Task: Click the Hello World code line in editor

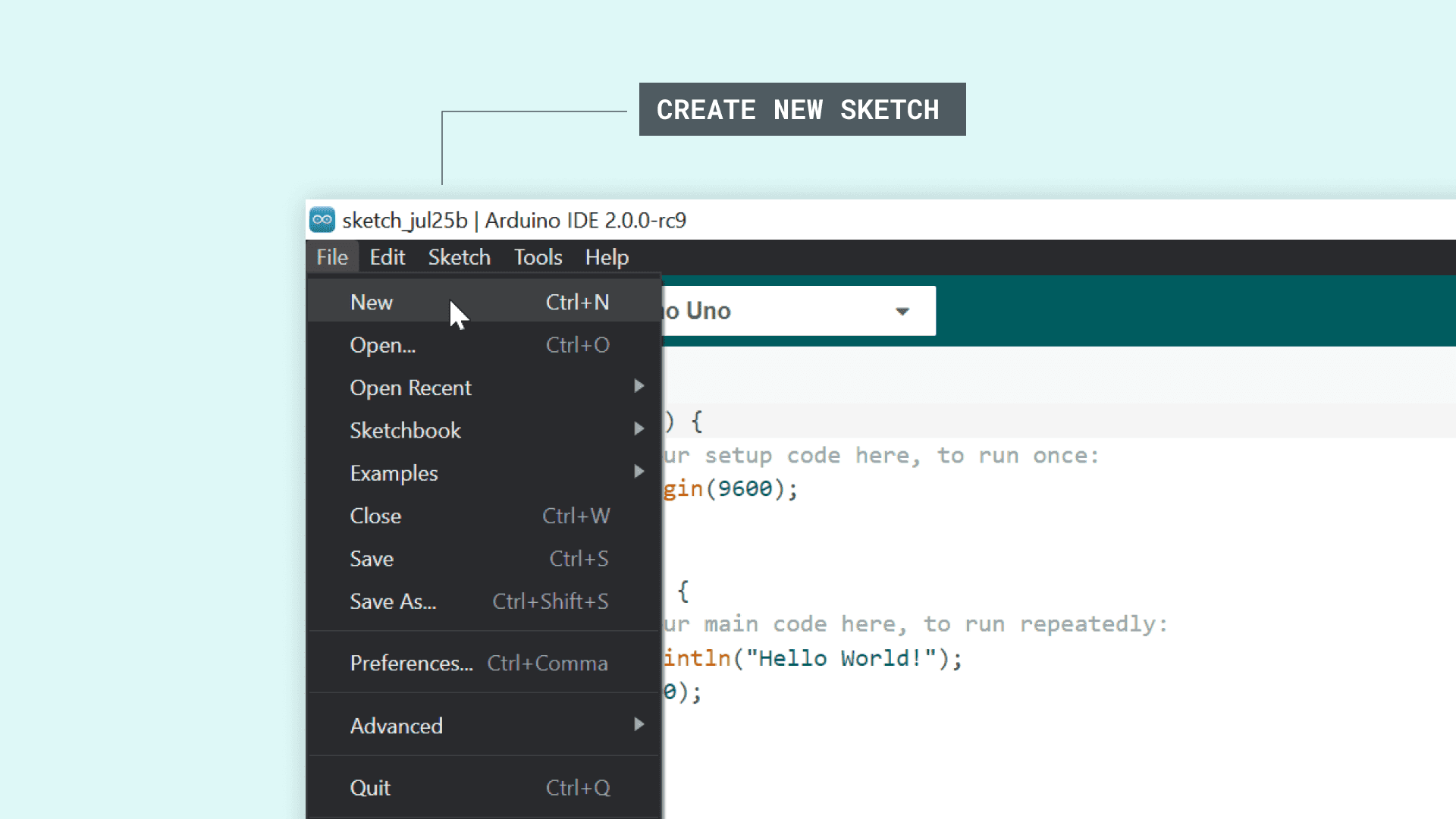Action: click(811, 658)
